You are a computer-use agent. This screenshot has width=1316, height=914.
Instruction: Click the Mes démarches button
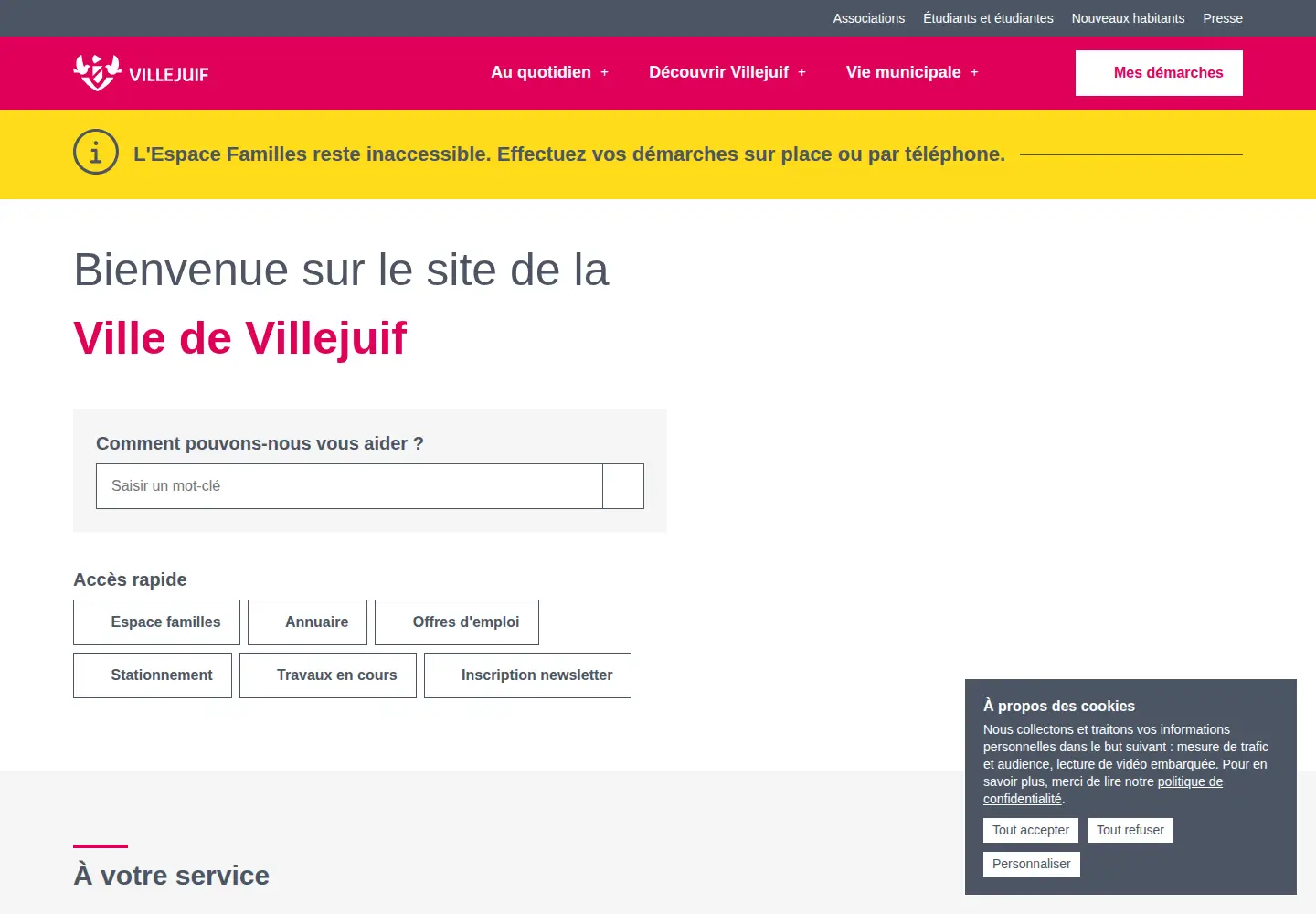coord(1159,73)
